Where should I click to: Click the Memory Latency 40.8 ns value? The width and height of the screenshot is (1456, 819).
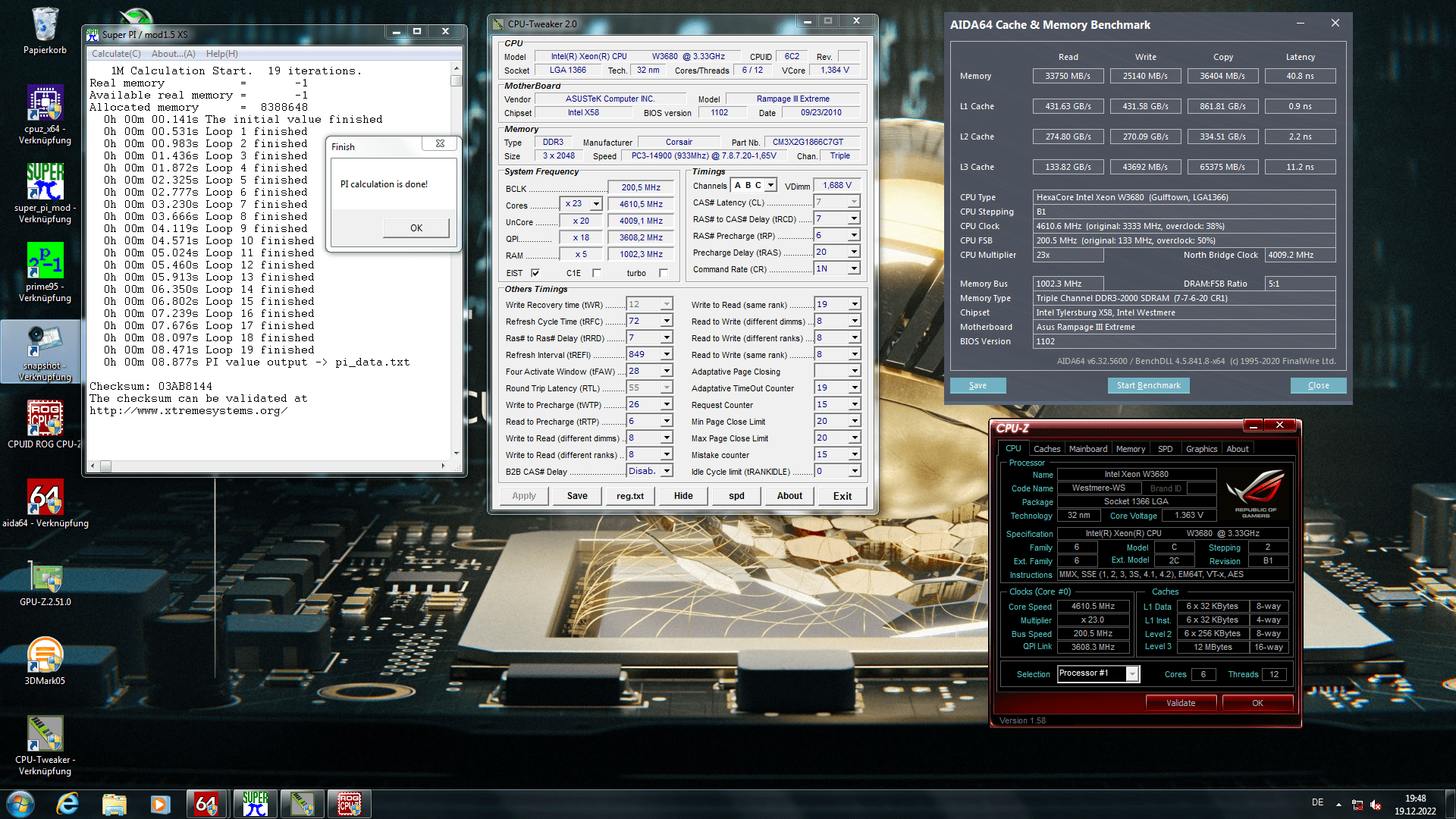coord(1300,76)
